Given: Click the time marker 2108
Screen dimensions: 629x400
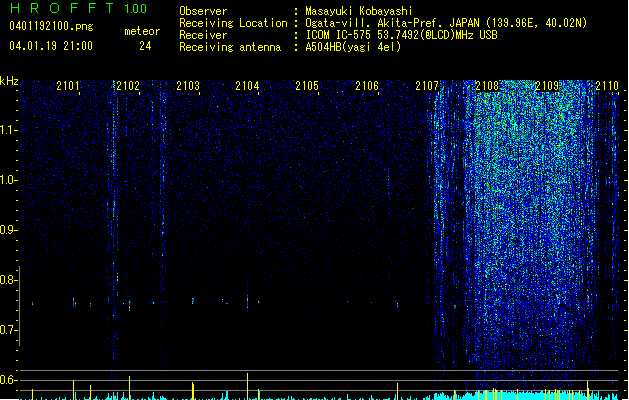Looking at the screenshot, I should pyautogui.click(x=487, y=86).
